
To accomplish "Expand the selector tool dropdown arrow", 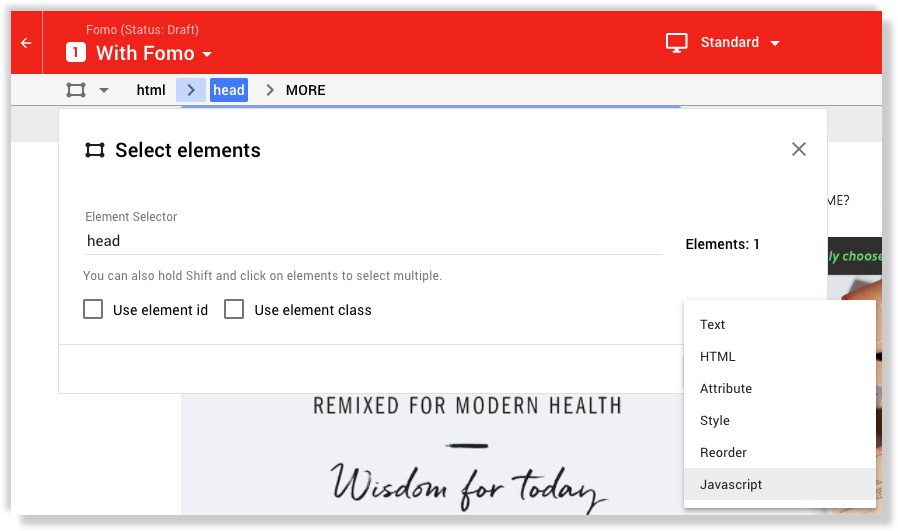I will point(104,90).
